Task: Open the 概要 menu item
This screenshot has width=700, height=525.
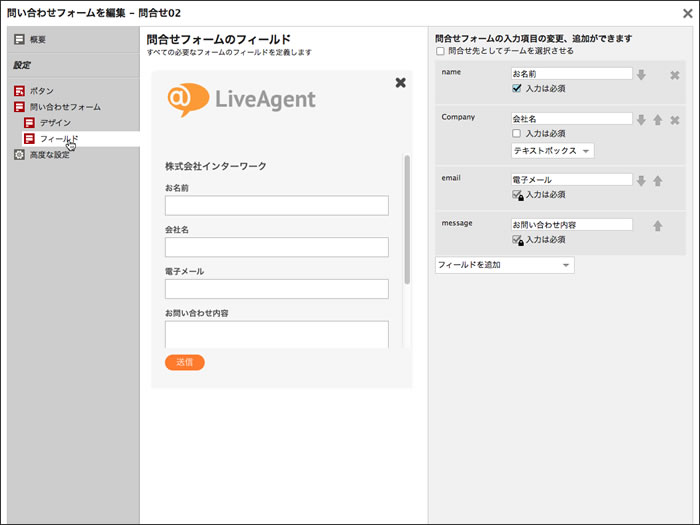Action: pos(38,39)
